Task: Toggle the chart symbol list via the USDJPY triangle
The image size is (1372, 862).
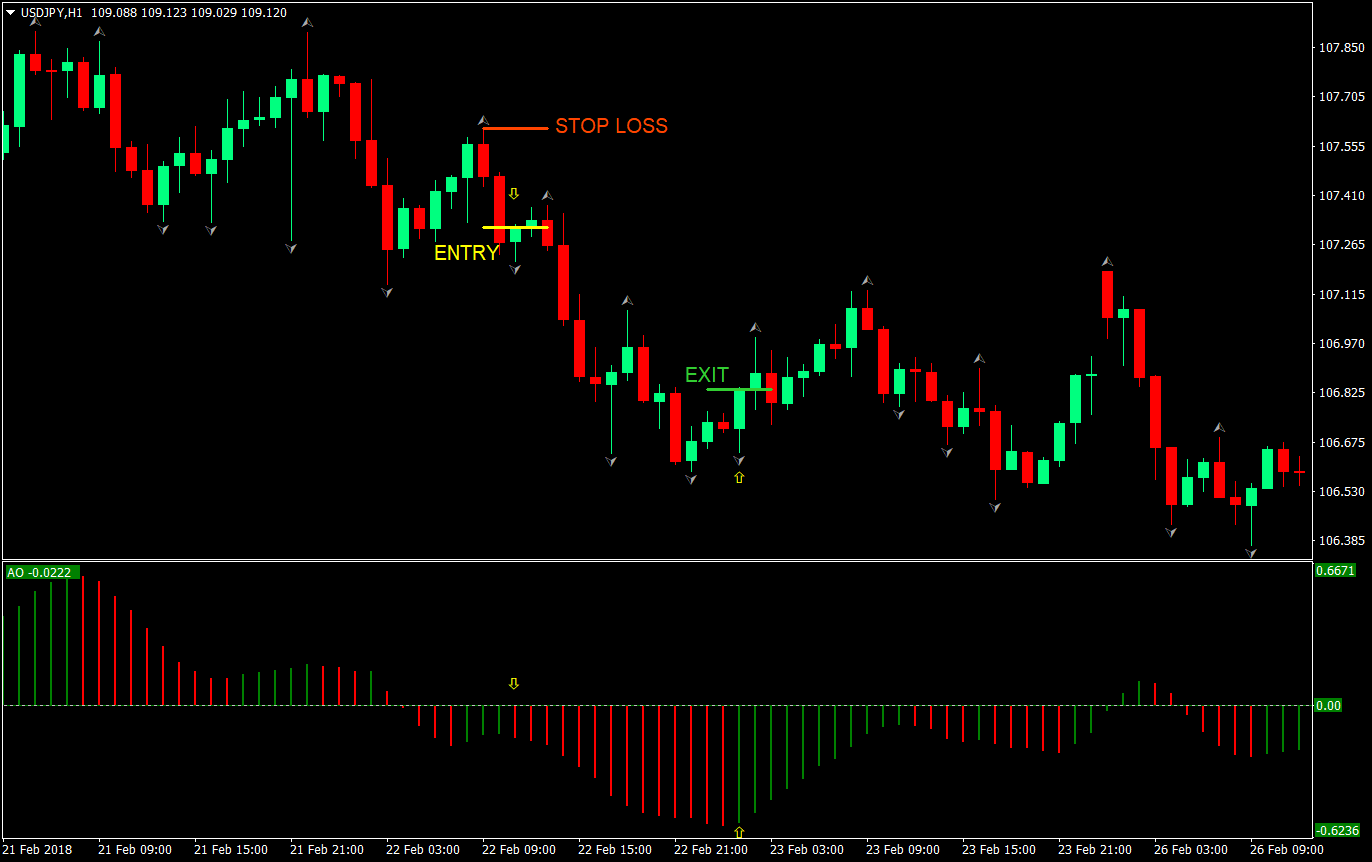Action: 10,13
